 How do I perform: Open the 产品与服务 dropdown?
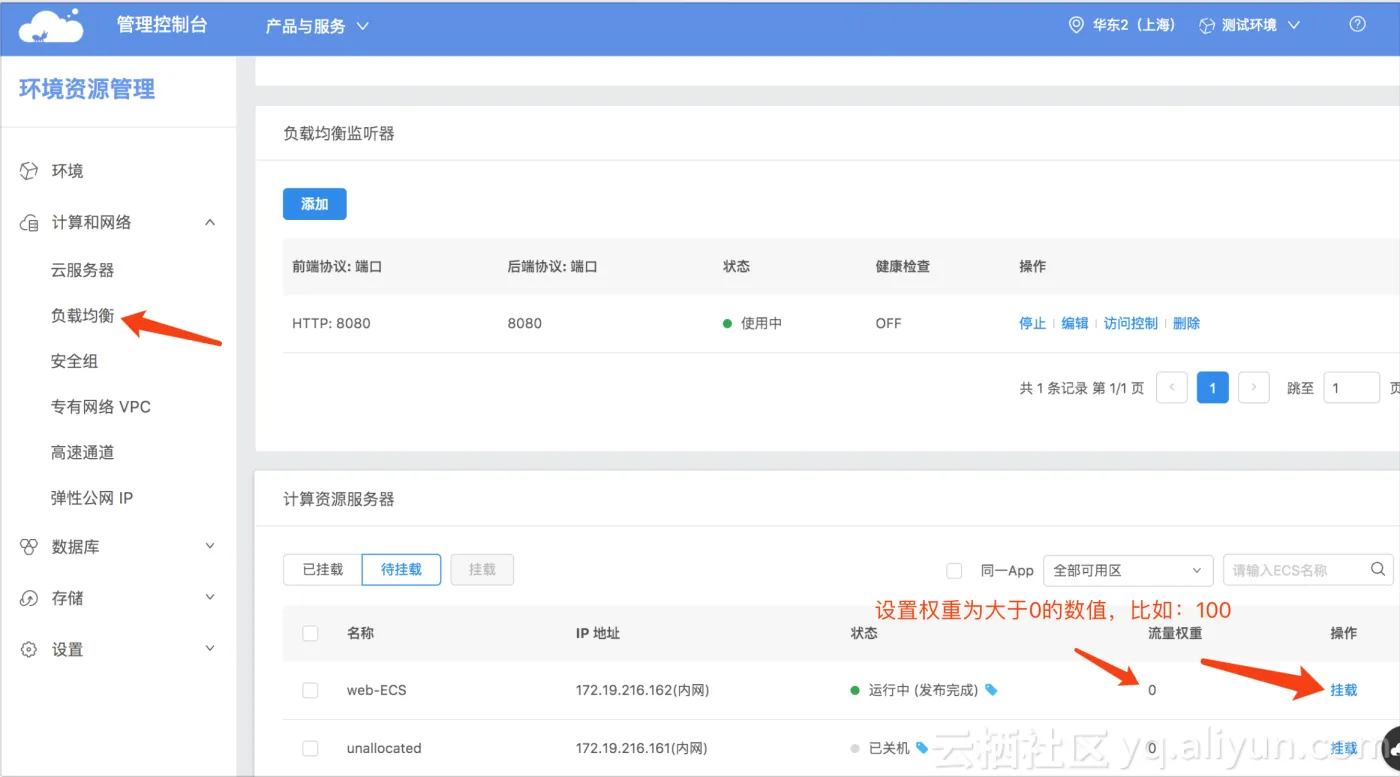[x=316, y=26]
